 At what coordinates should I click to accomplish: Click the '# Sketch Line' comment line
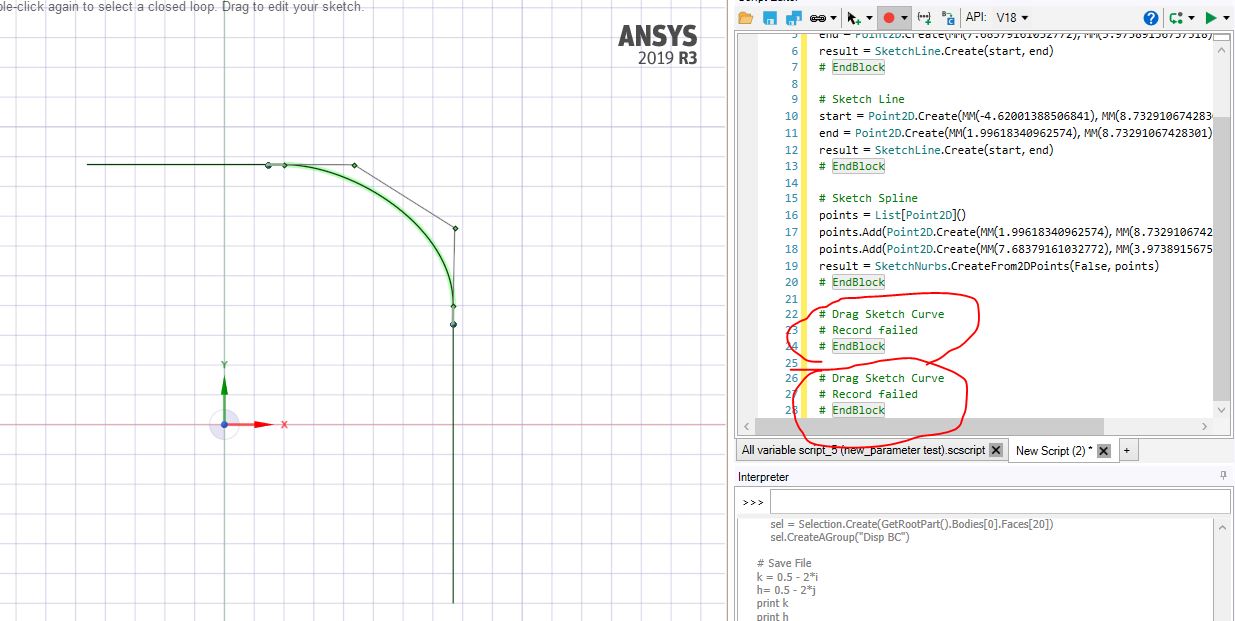coord(861,99)
